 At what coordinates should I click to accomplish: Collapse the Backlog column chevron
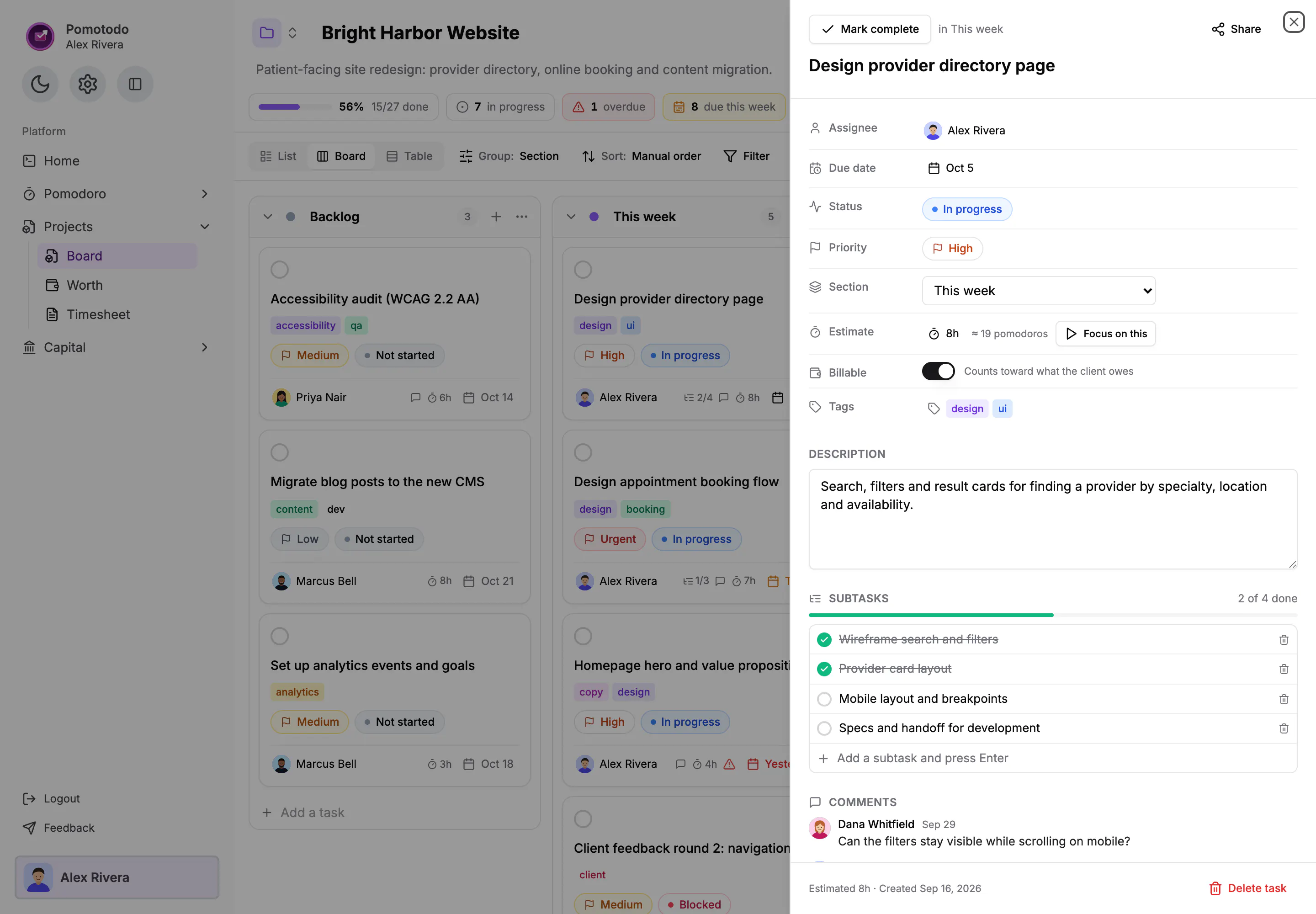pos(267,217)
